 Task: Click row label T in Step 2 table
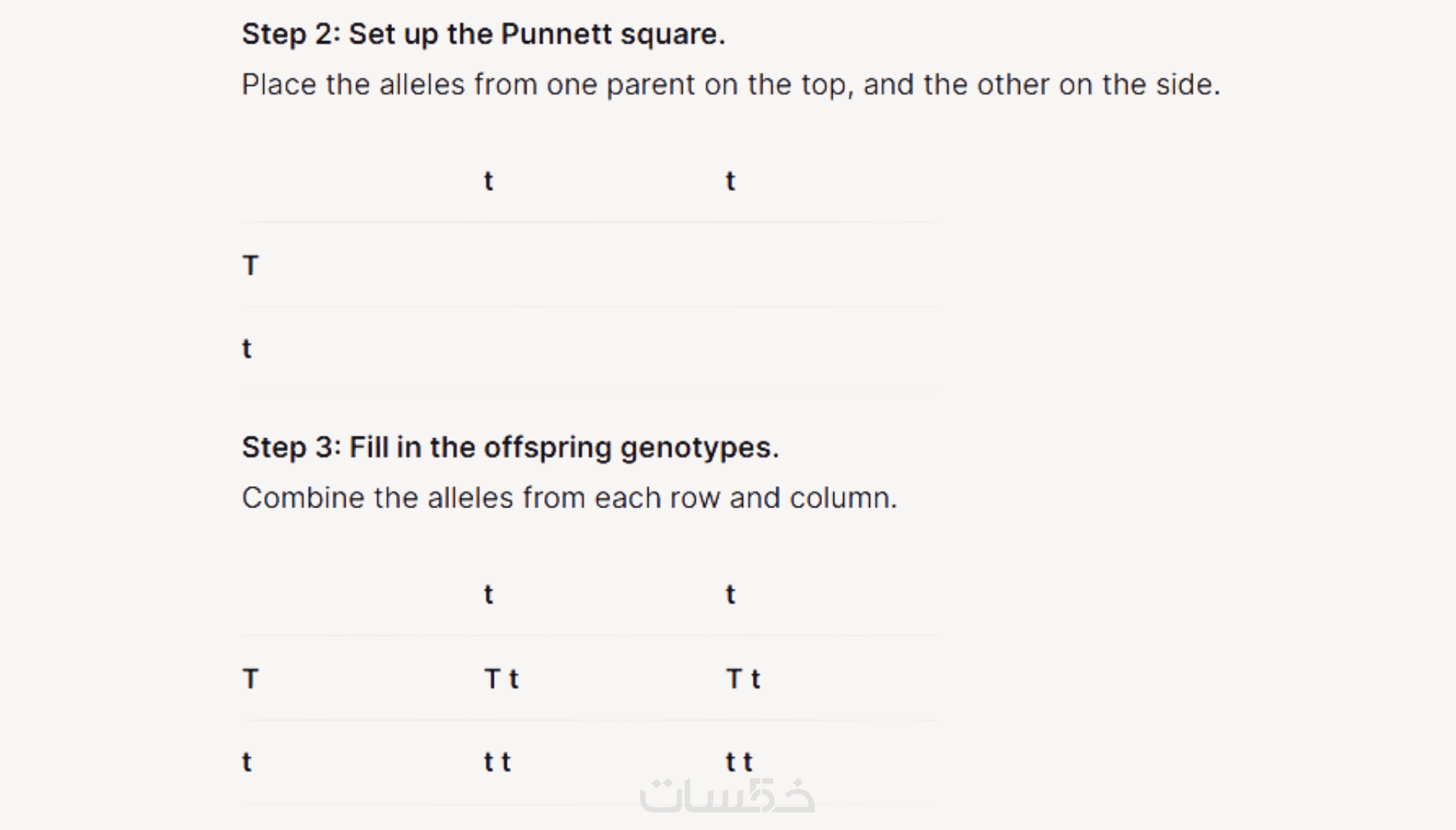pyautogui.click(x=250, y=266)
